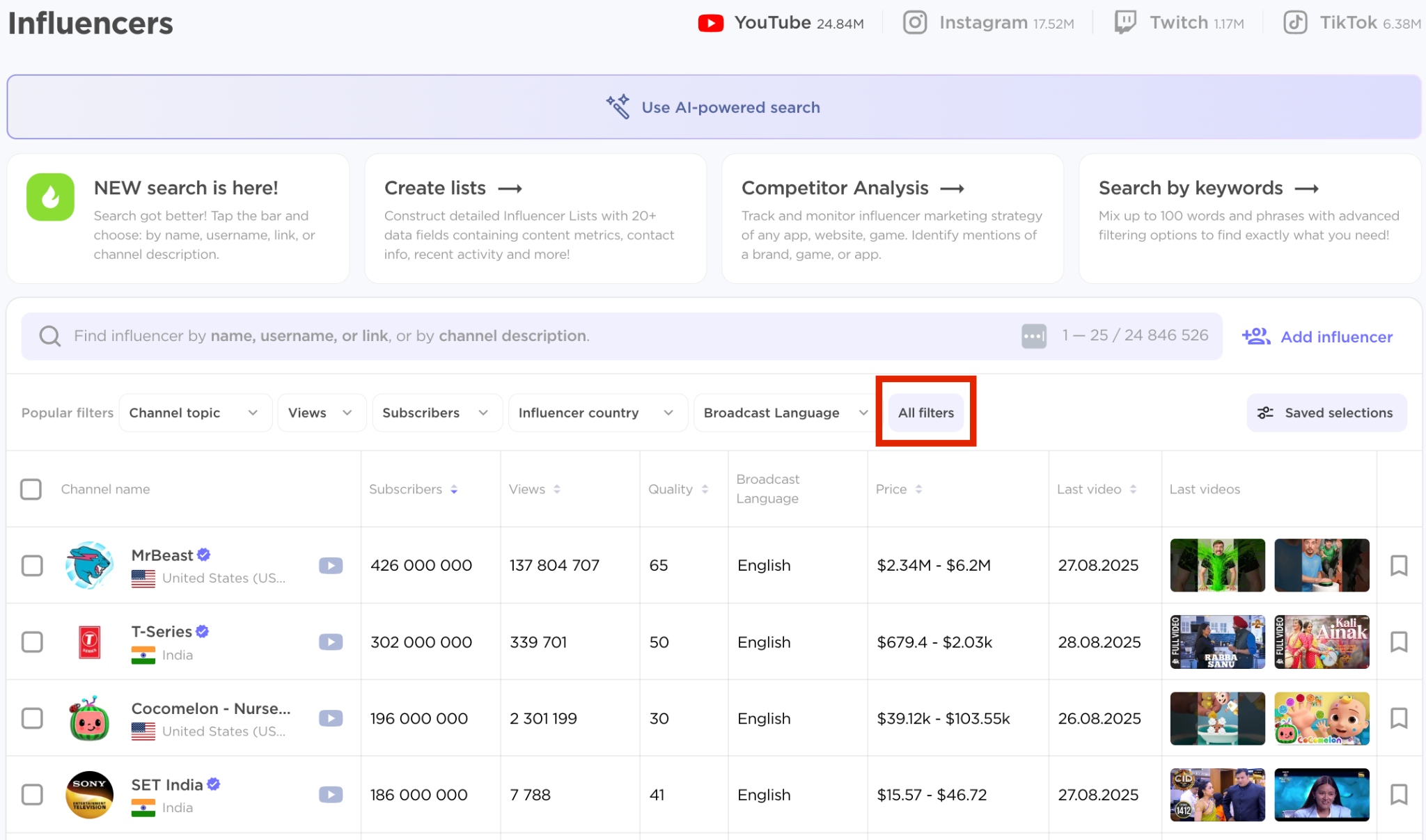Sort table by Subscribers arrows icon

click(x=454, y=489)
